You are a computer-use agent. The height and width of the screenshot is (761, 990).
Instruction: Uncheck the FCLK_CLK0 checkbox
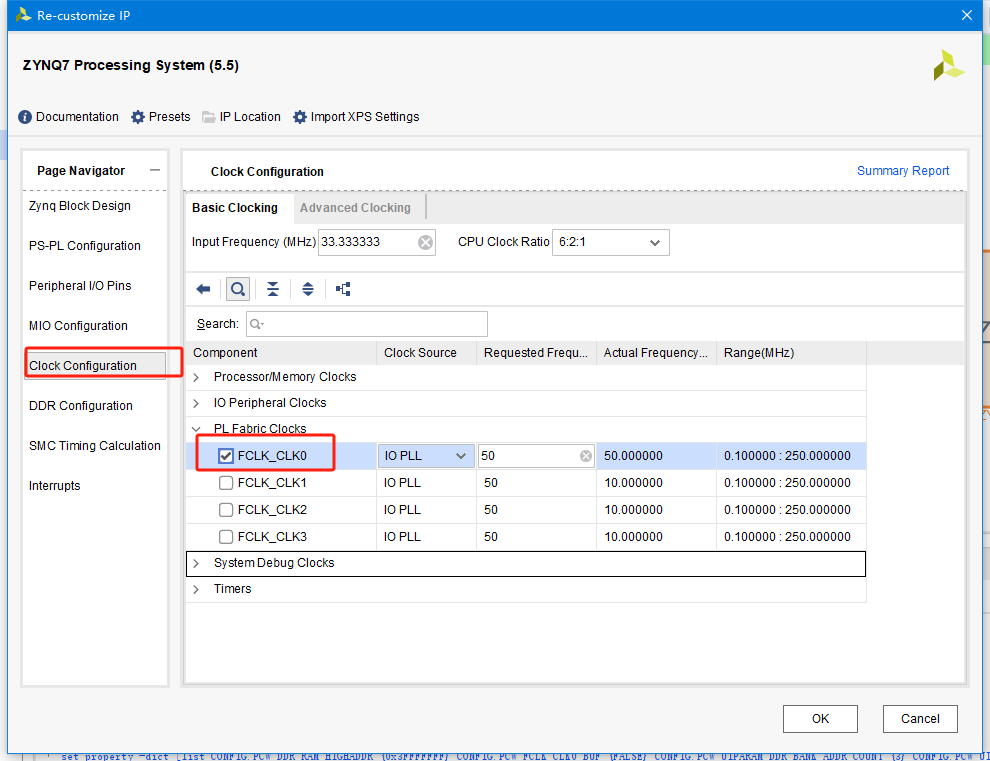point(226,456)
